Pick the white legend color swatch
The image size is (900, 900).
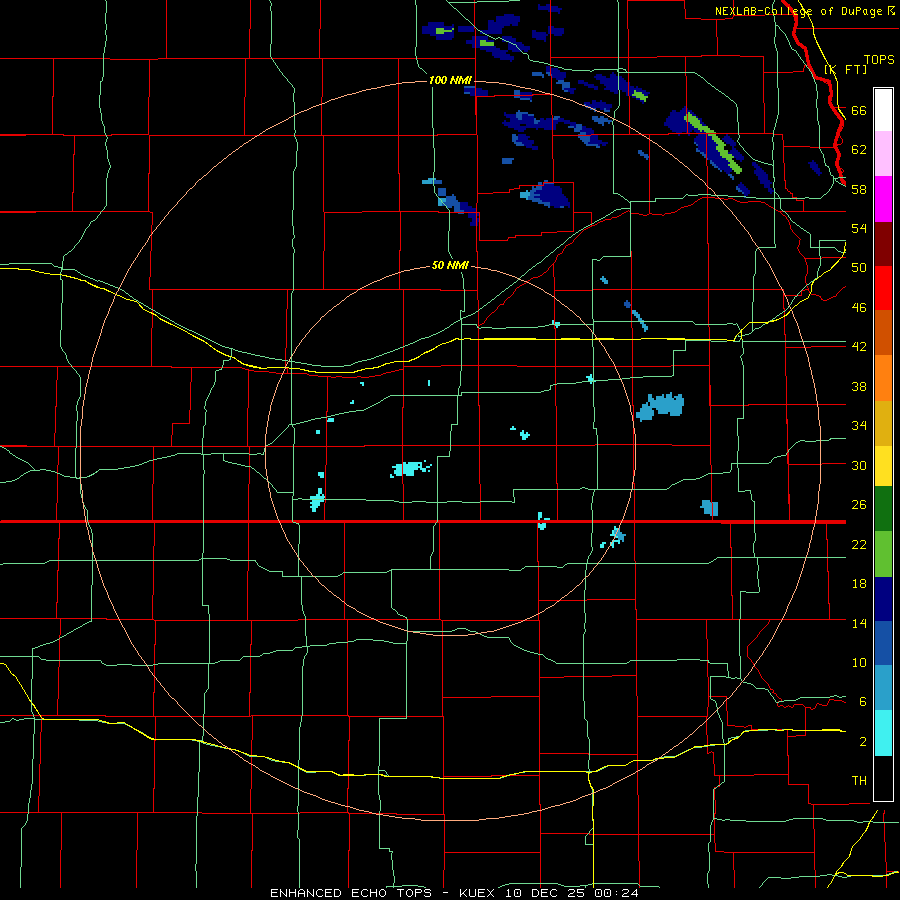[883, 110]
